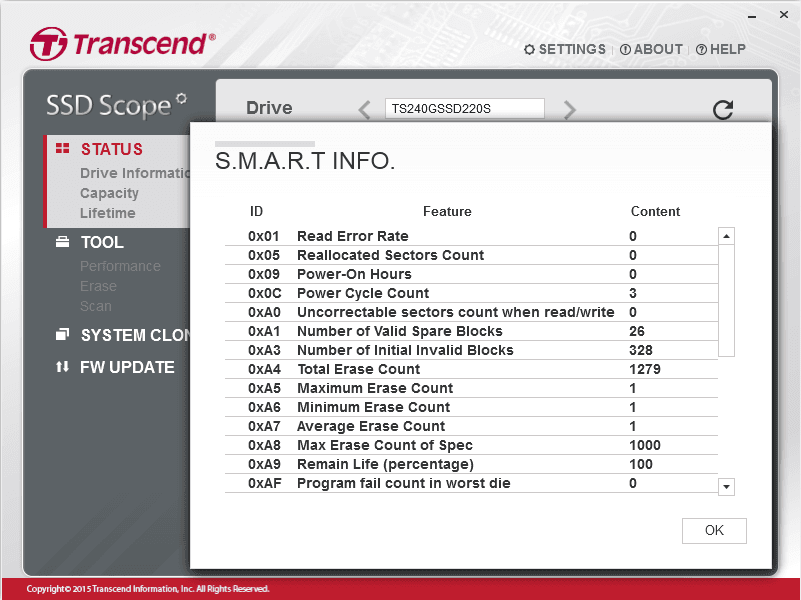Open the About page
Image resolution: width=801 pixels, height=600 pixels.
[651, 49]
